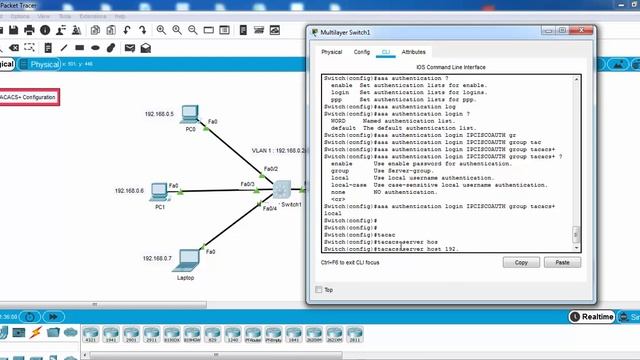Image resolution: width=640 pixels, height=360 pixels.
Task: Click the Power Cycle Devices button
Action: point(30,317)
